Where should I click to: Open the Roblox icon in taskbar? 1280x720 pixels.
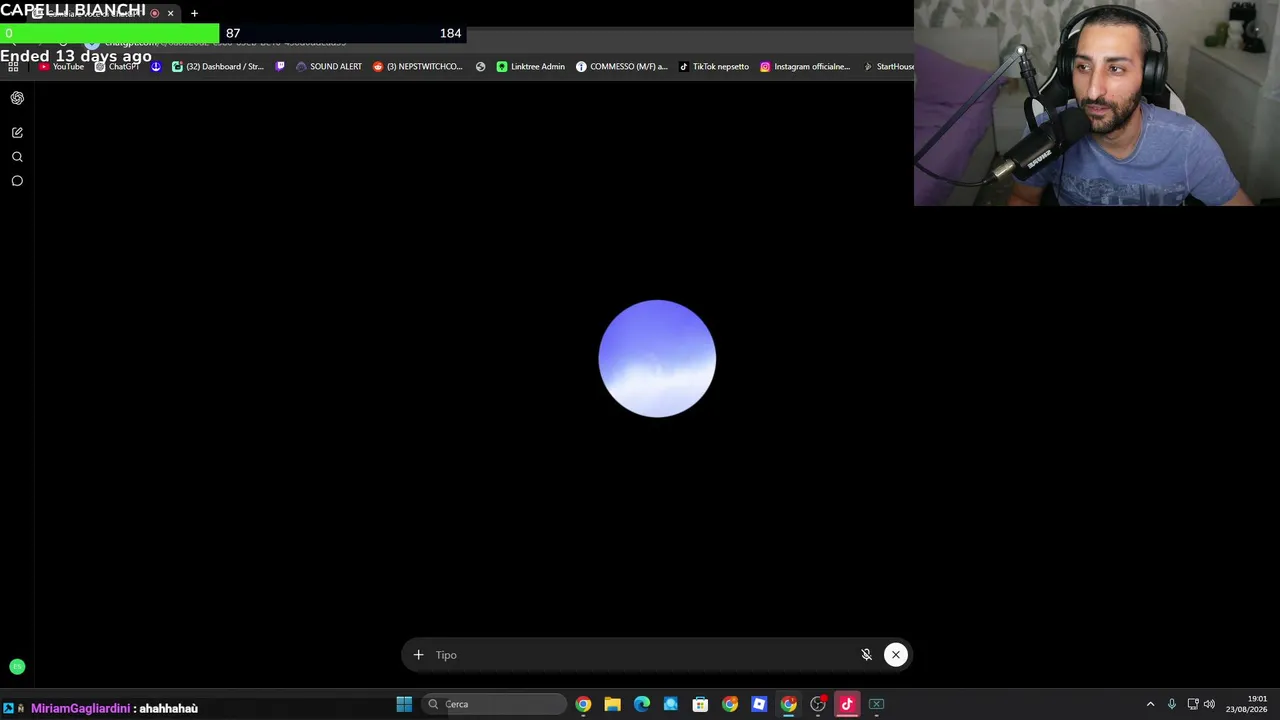[759, 704]
